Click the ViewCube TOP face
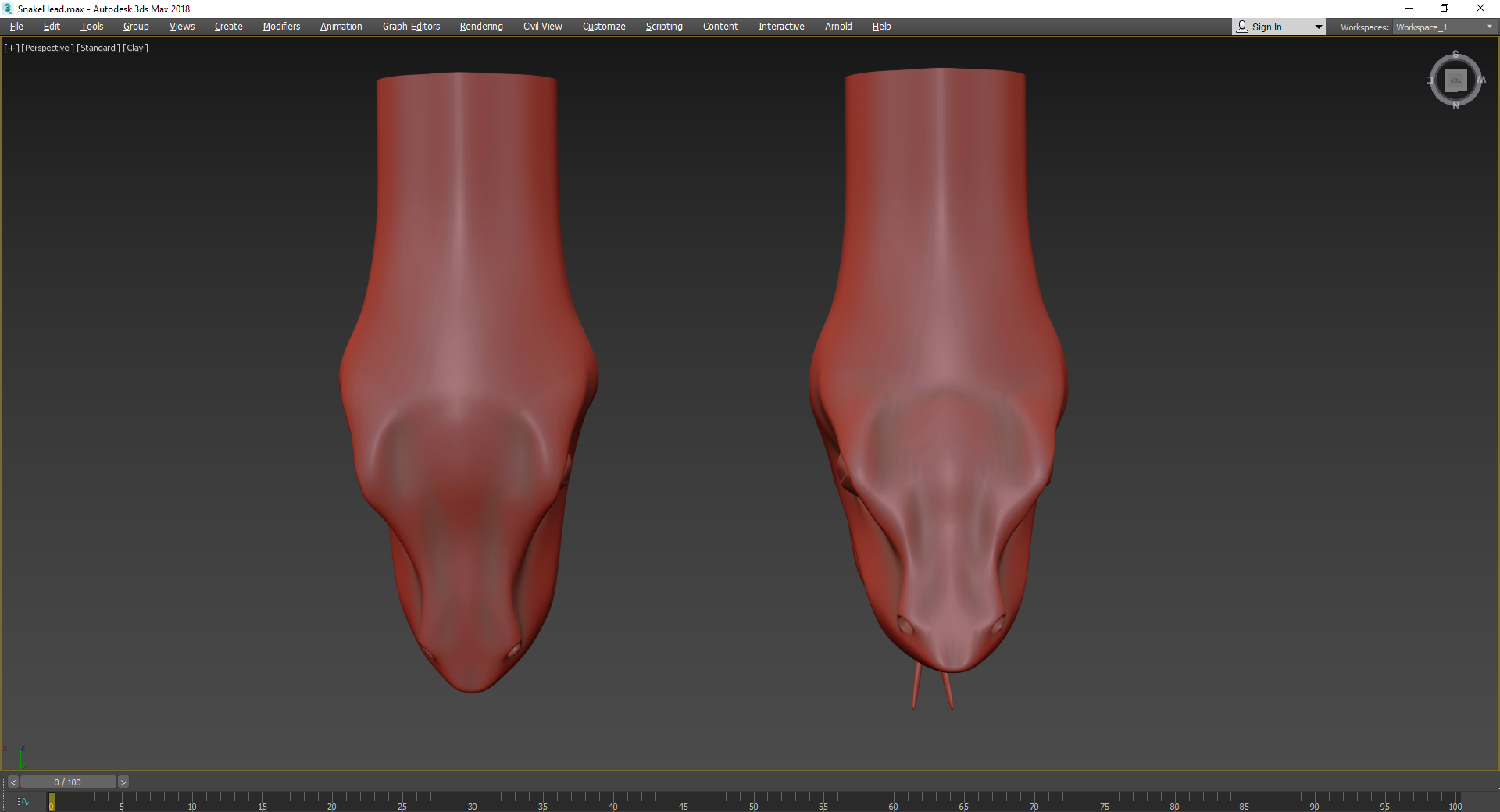This screenshot has height=812, width=1500. click(1455, 80)
